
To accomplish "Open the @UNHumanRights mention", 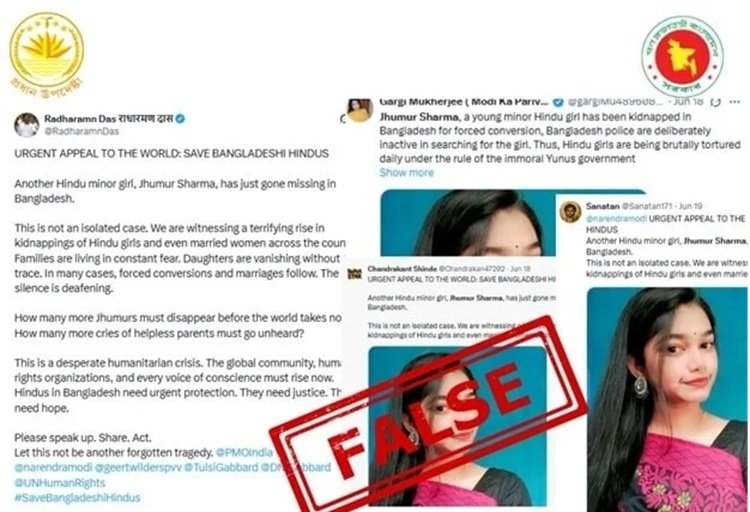I will (x=59, y=483).
